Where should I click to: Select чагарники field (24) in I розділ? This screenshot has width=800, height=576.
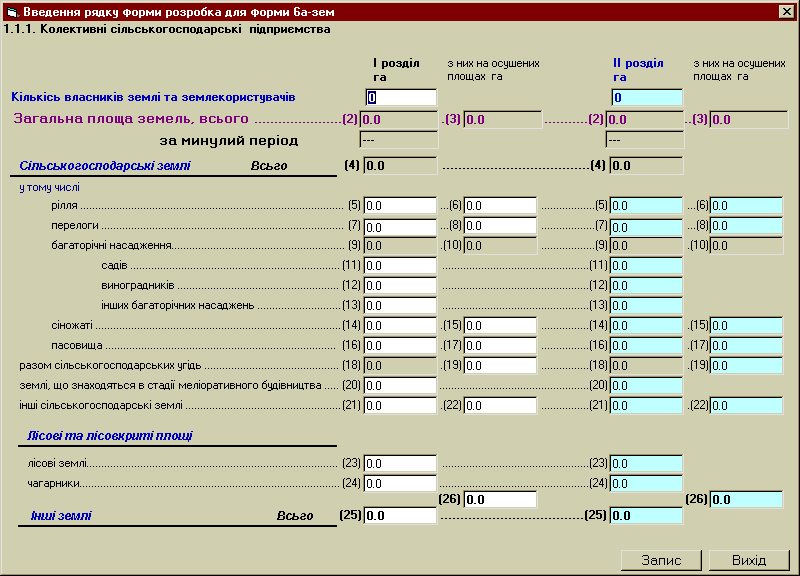coord(400,484)
